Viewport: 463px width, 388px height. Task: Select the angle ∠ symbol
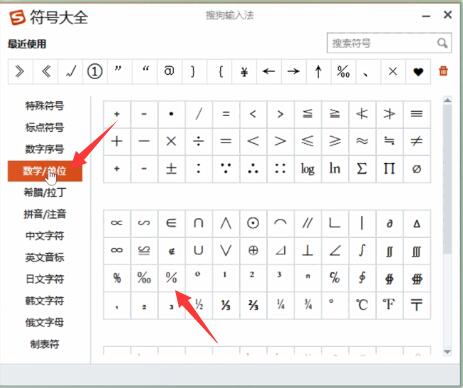(x=335, y=250)
